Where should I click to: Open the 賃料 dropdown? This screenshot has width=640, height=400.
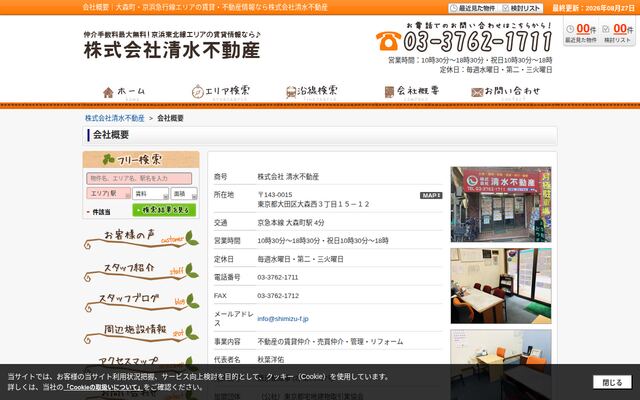tap(150, 193)
